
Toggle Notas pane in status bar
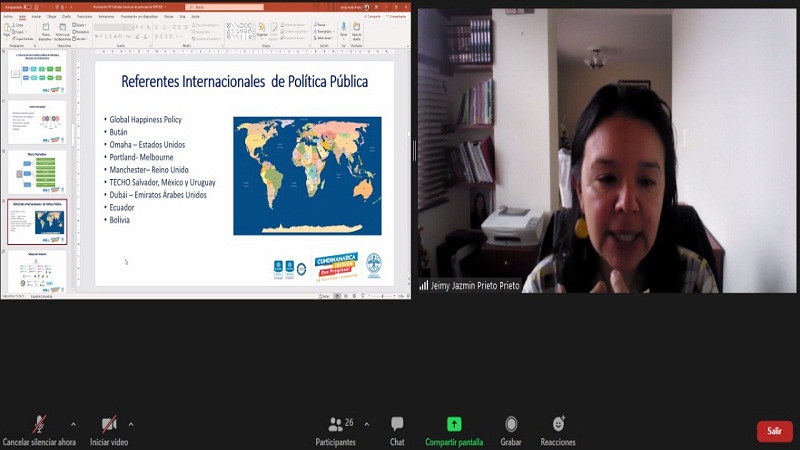323,296
